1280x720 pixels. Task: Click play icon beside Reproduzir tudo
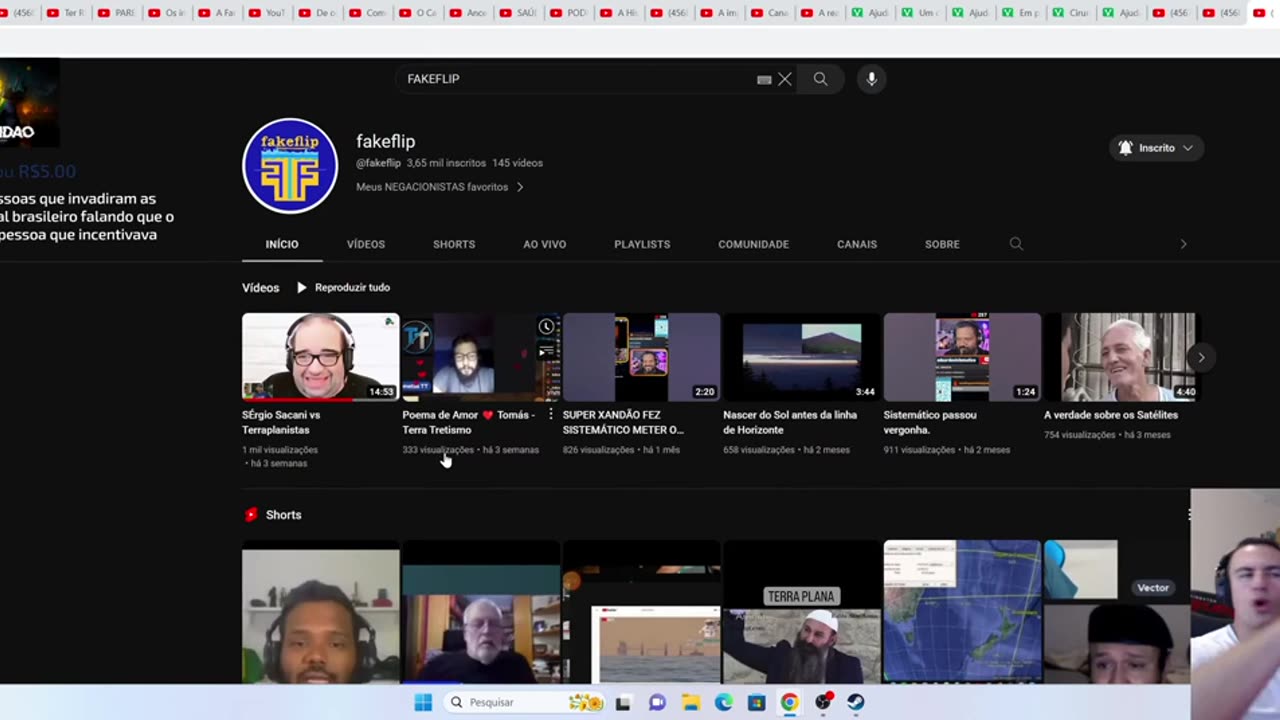(302, 288)
